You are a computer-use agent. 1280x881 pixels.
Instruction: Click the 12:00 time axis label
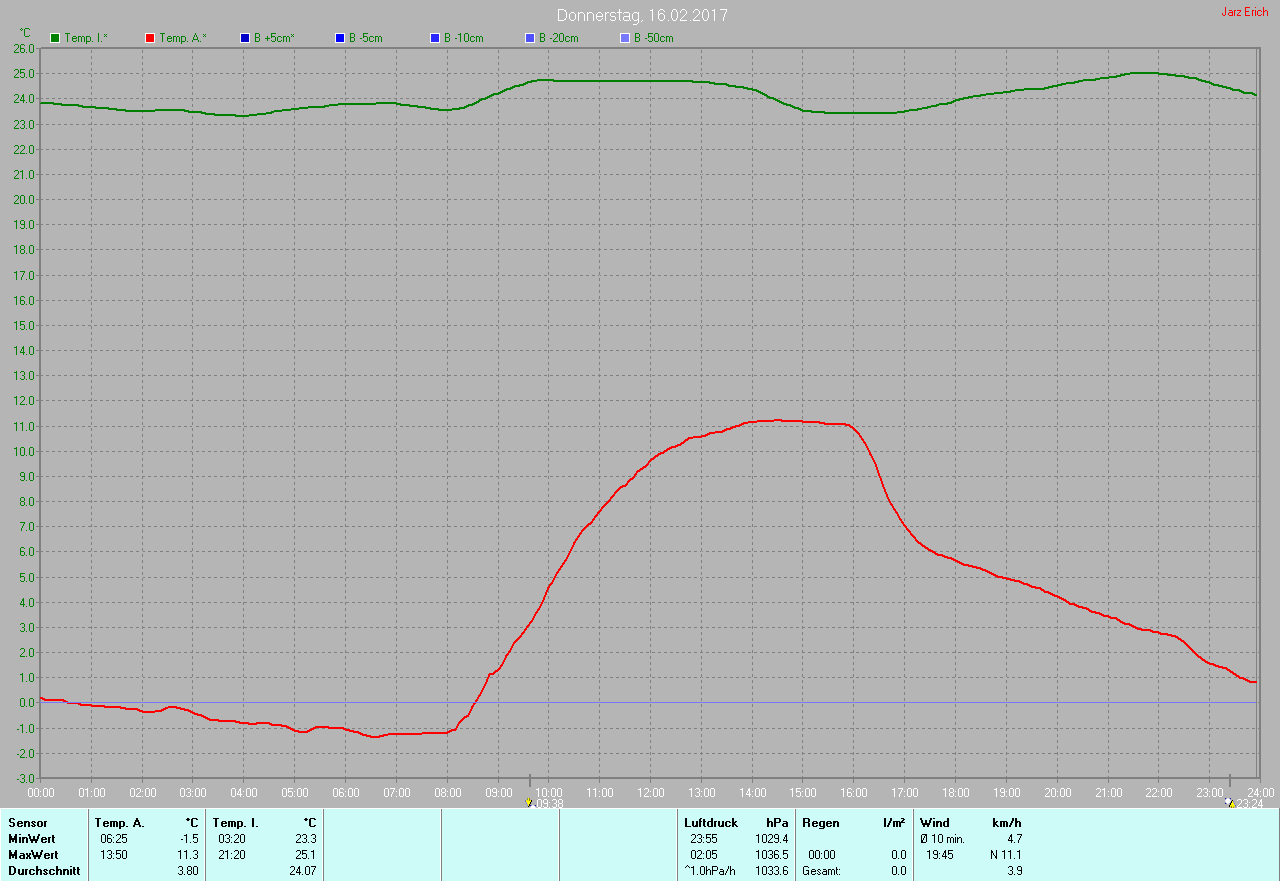click(650, 793)
